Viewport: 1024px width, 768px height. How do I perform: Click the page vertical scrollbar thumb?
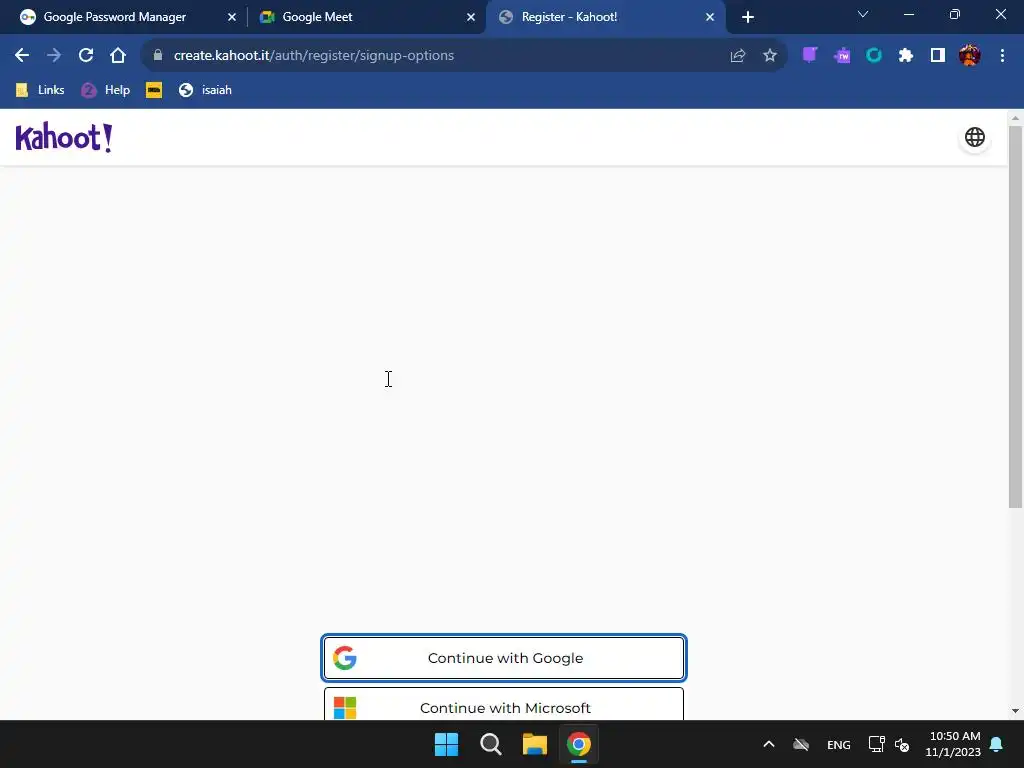tap(1015, 317)
